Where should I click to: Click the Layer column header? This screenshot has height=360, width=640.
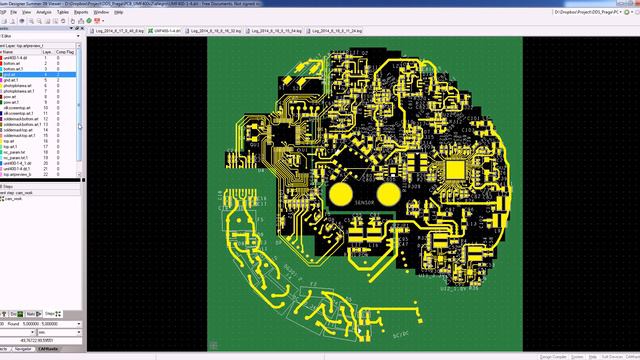[47, 52]
